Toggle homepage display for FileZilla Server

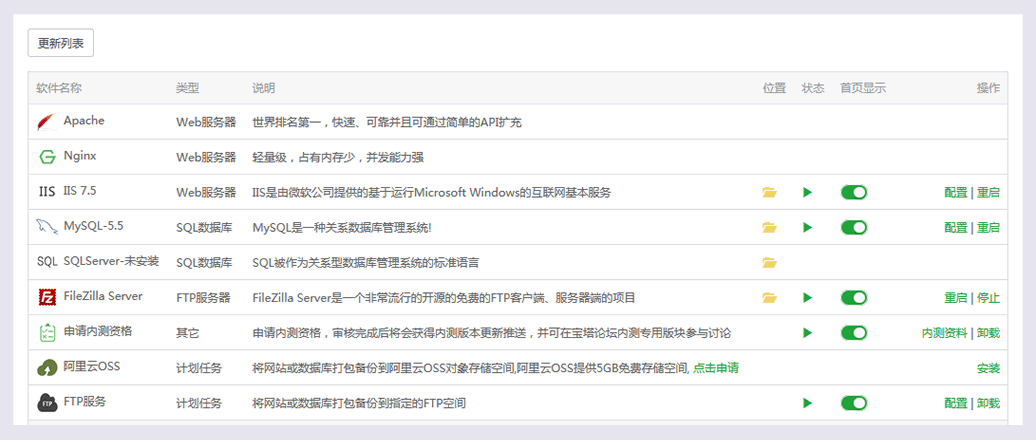854,297
